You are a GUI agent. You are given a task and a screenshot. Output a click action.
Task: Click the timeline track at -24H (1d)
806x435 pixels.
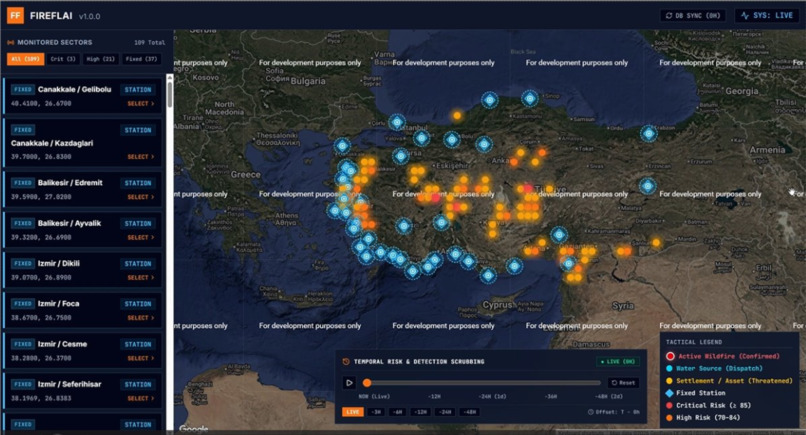coord(492,383)
